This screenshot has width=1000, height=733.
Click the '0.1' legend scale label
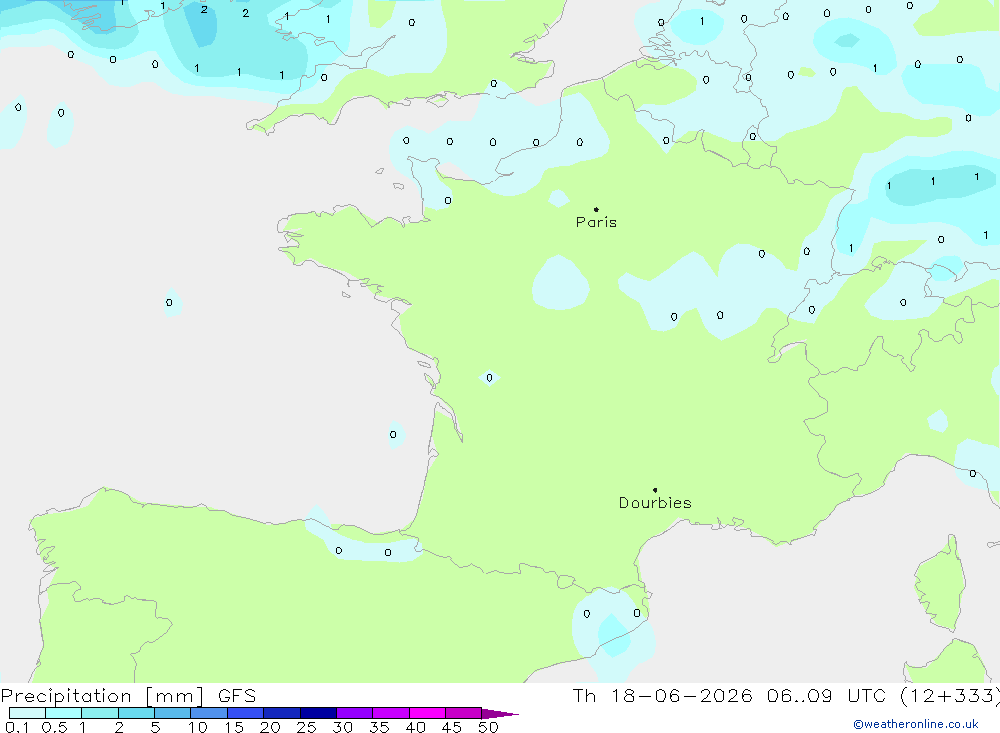pos(17,727)
